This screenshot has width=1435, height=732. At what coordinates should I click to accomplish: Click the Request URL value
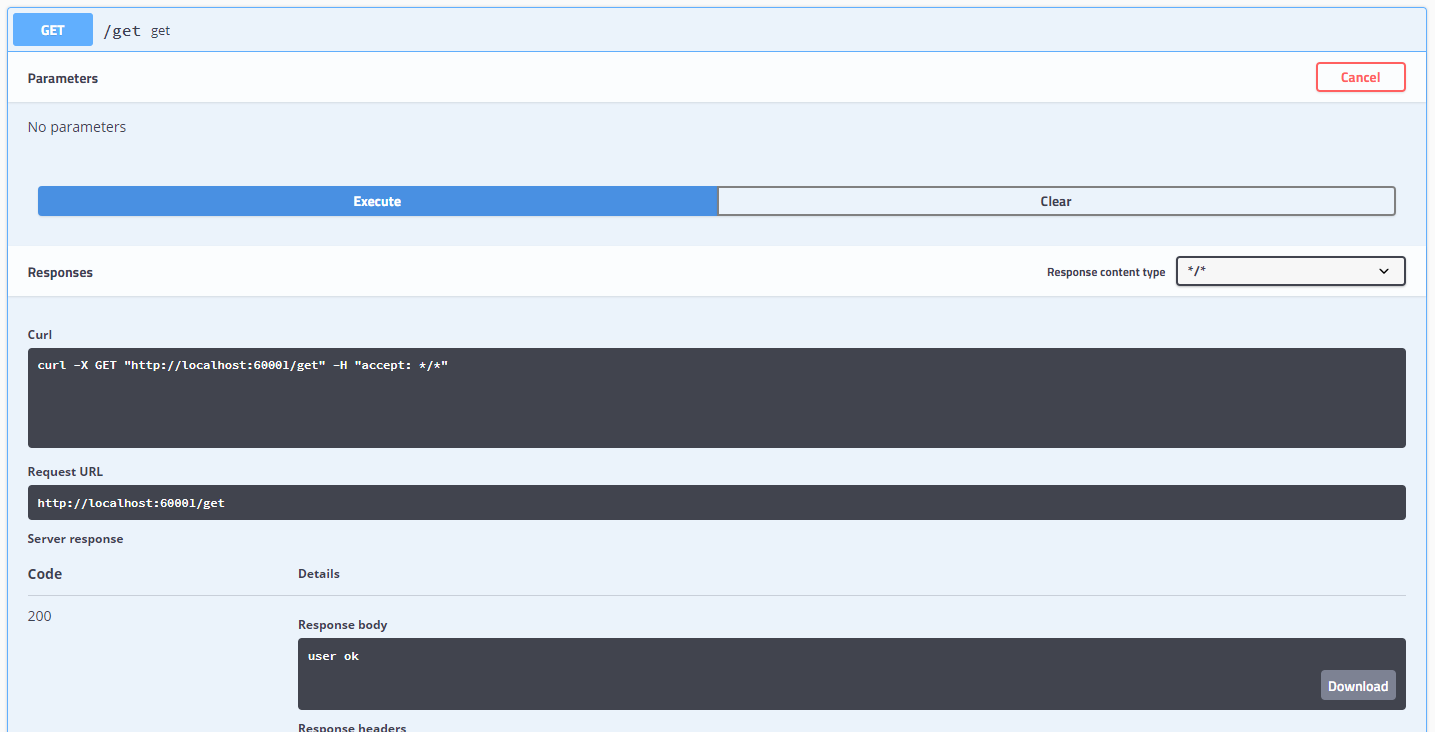131,502
